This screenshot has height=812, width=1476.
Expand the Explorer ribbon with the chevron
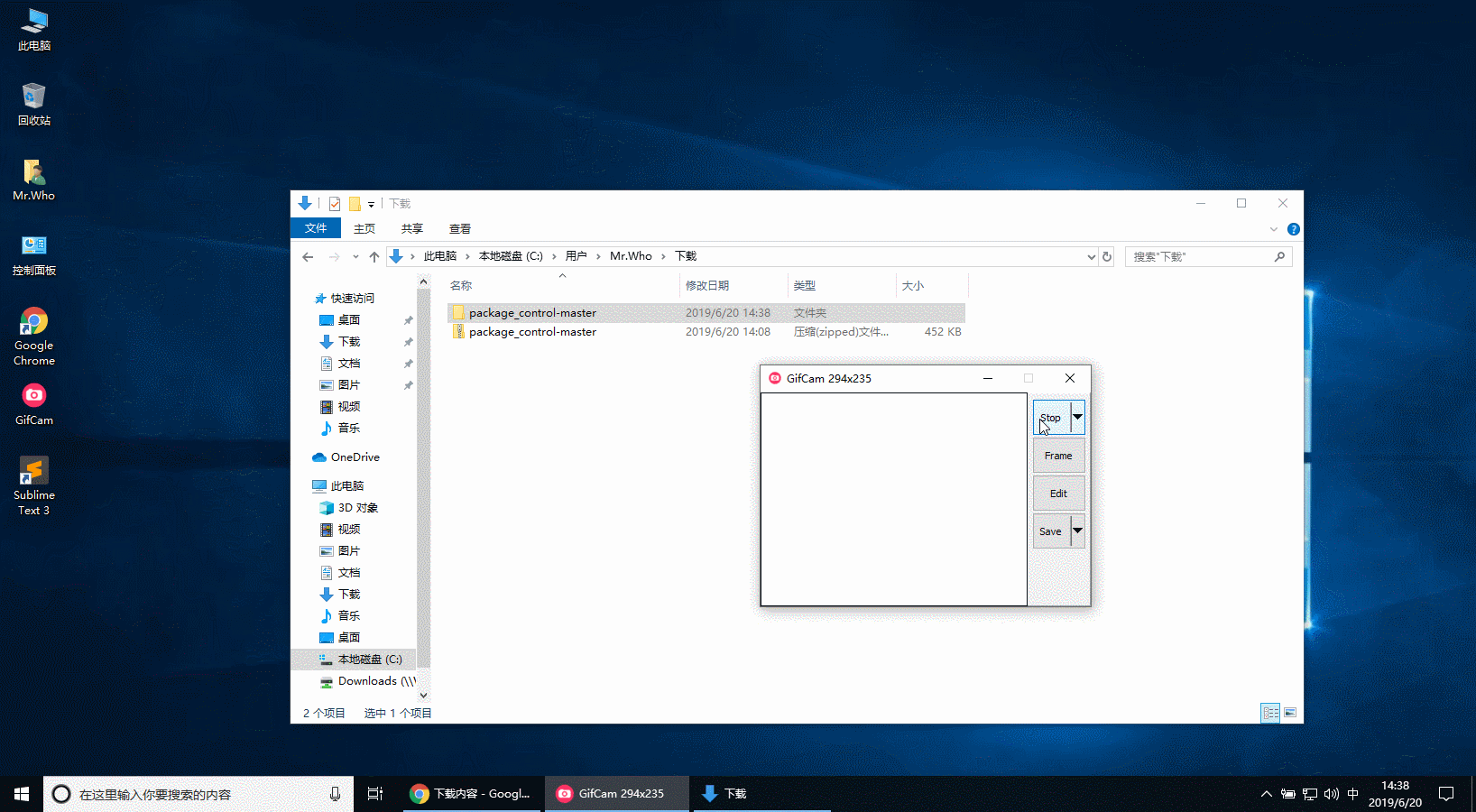(x=1274, y=229)
